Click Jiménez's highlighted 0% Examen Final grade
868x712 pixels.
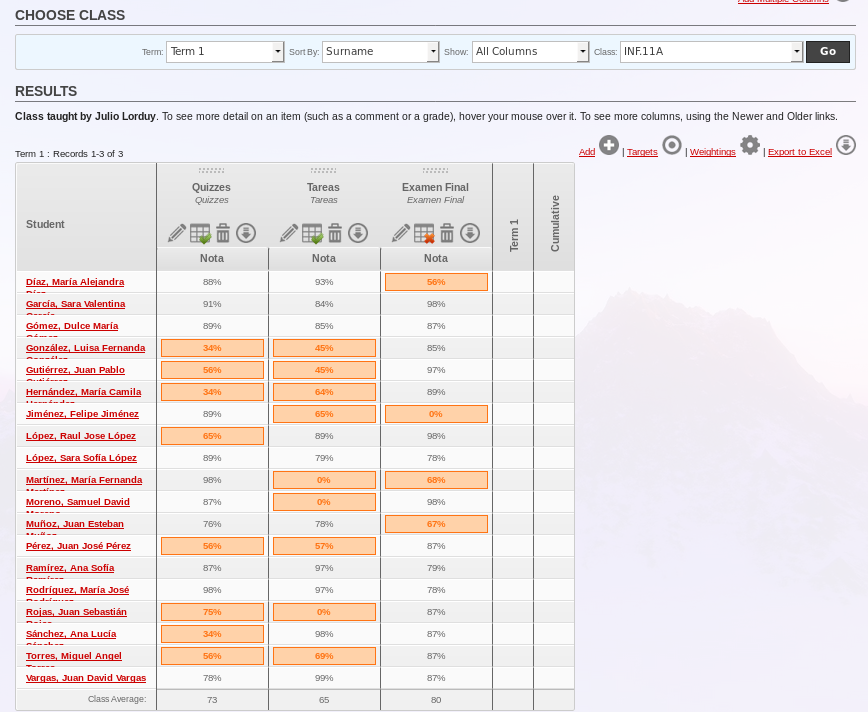[436, 414]
